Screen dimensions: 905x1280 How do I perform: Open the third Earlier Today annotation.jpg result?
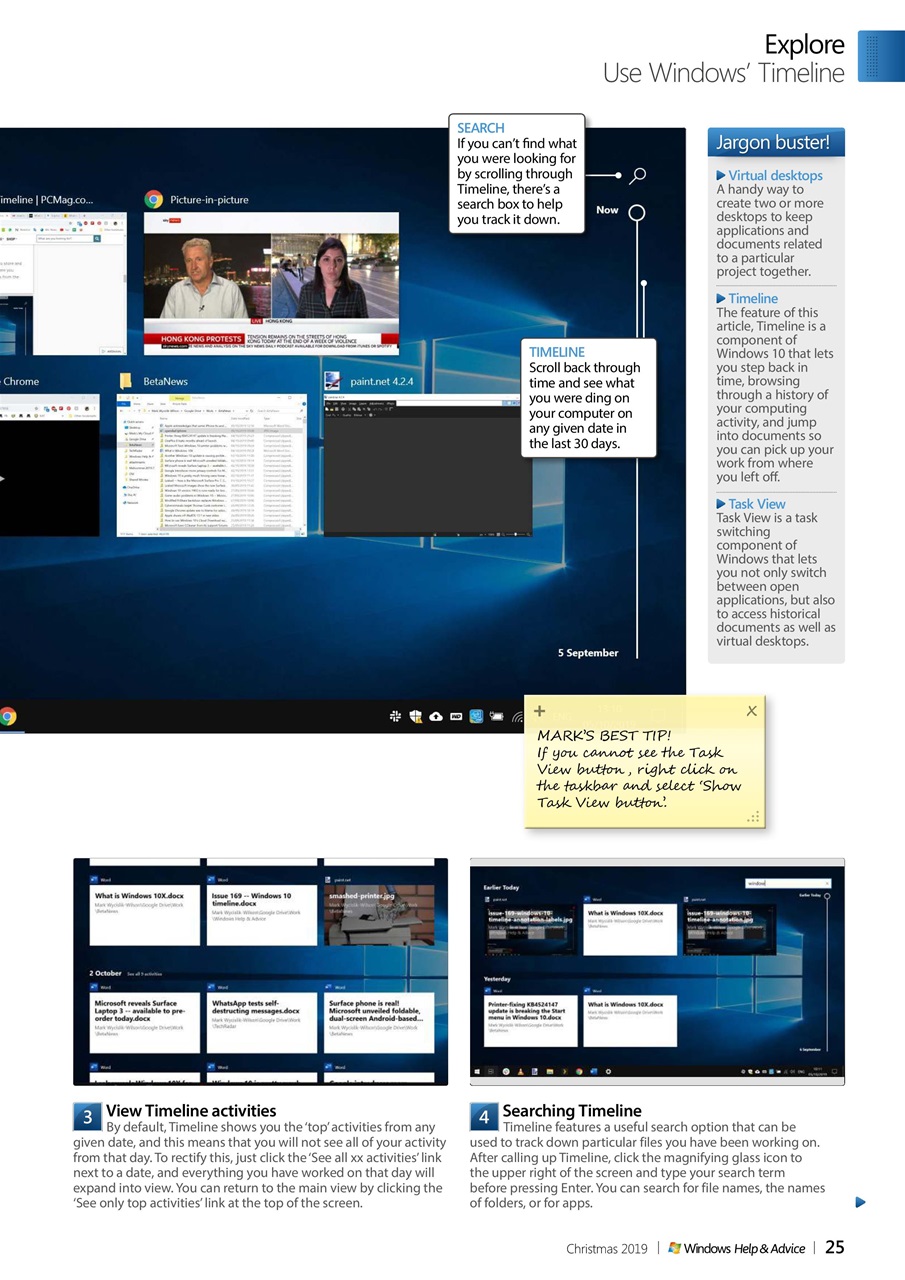730,930
